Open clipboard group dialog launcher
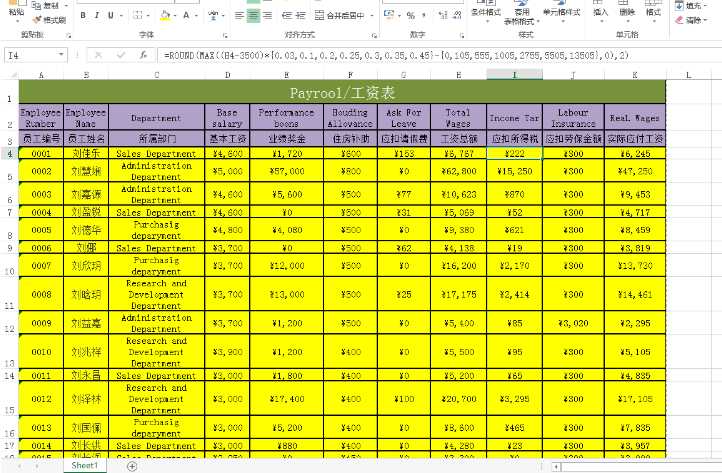The image size is (722, 473). pos(69,35)
